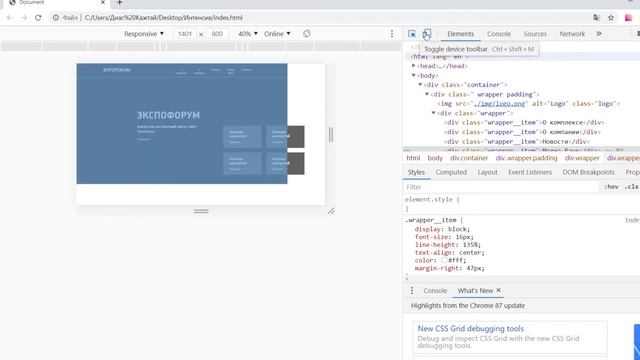Open the drawer three-dot menu beside Console

point(412,291)
